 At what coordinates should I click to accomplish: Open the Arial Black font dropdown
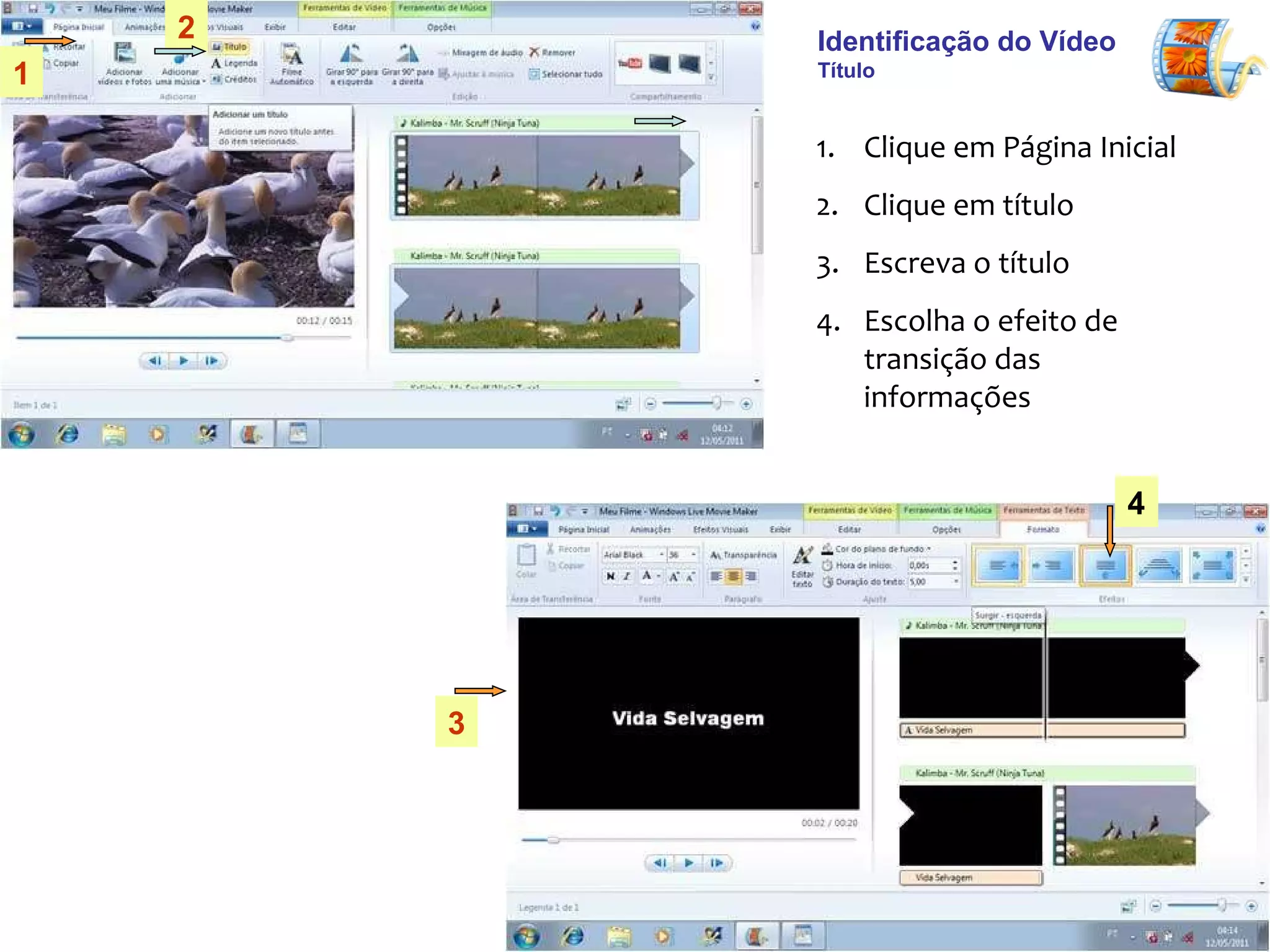(x=661, y=555)
